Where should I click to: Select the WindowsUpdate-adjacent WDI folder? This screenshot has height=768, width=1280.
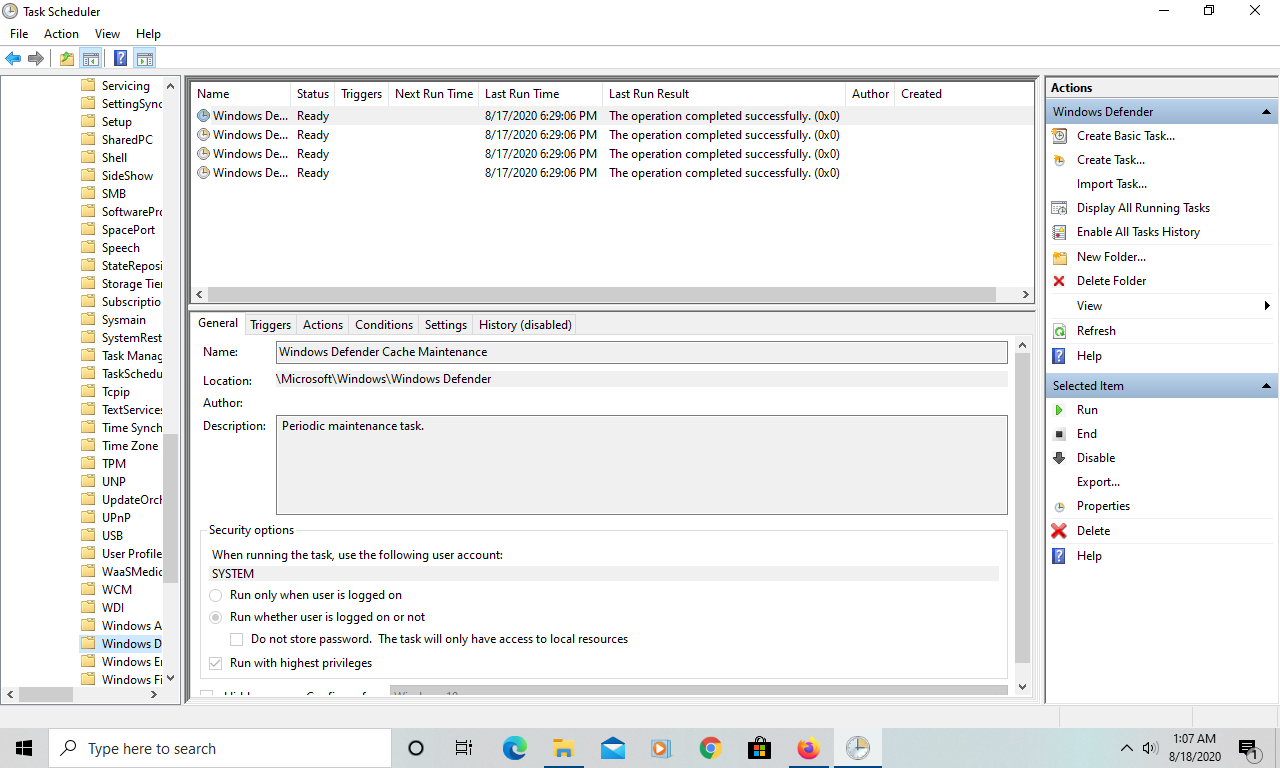tap(113, 608)
